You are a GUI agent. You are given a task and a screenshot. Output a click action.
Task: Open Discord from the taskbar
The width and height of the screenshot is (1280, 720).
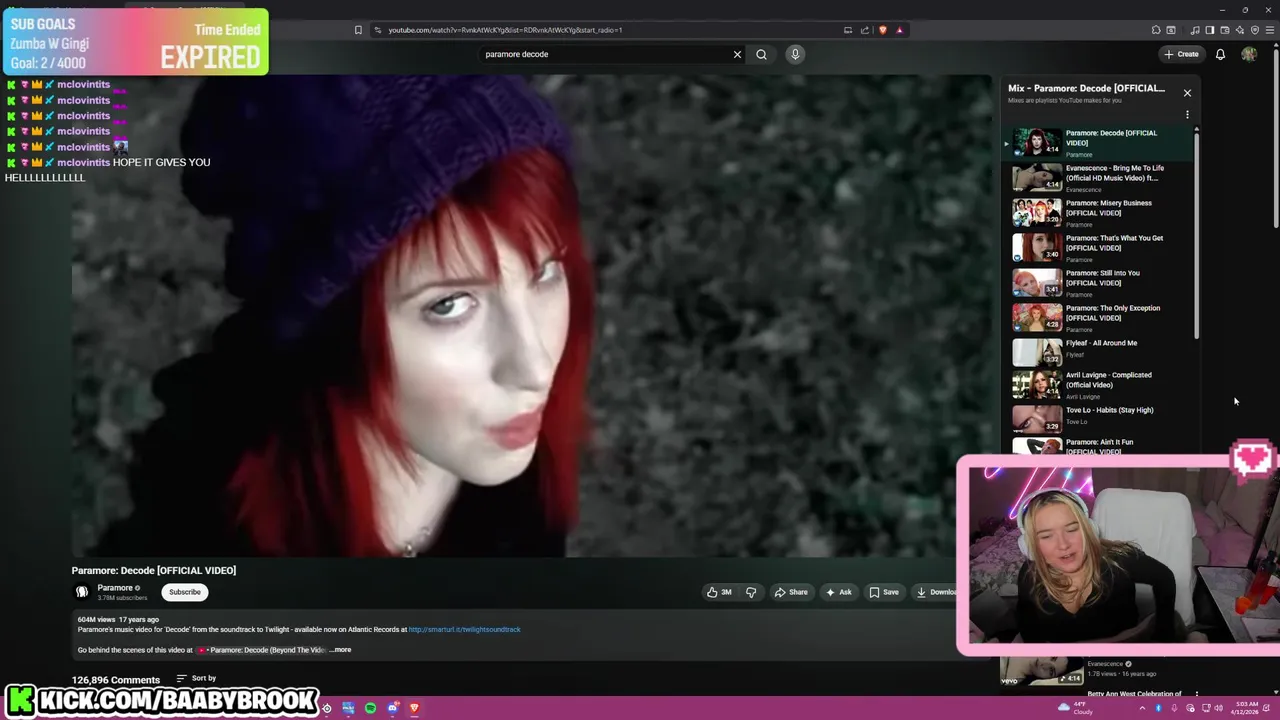[x=393, y=709]
